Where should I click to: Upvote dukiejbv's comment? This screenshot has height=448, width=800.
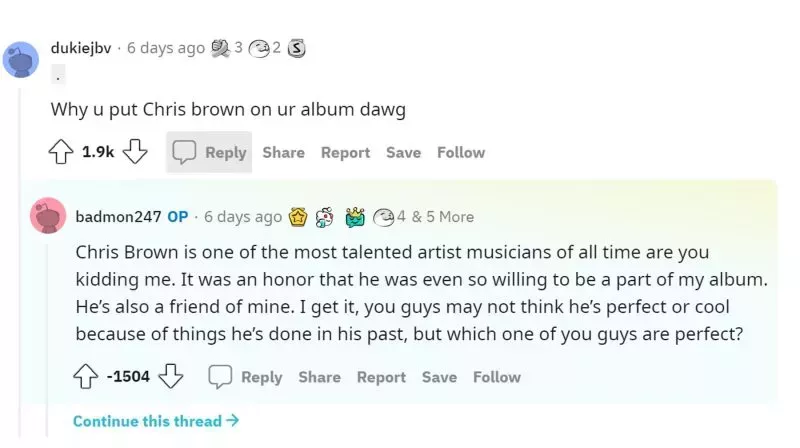61,152
